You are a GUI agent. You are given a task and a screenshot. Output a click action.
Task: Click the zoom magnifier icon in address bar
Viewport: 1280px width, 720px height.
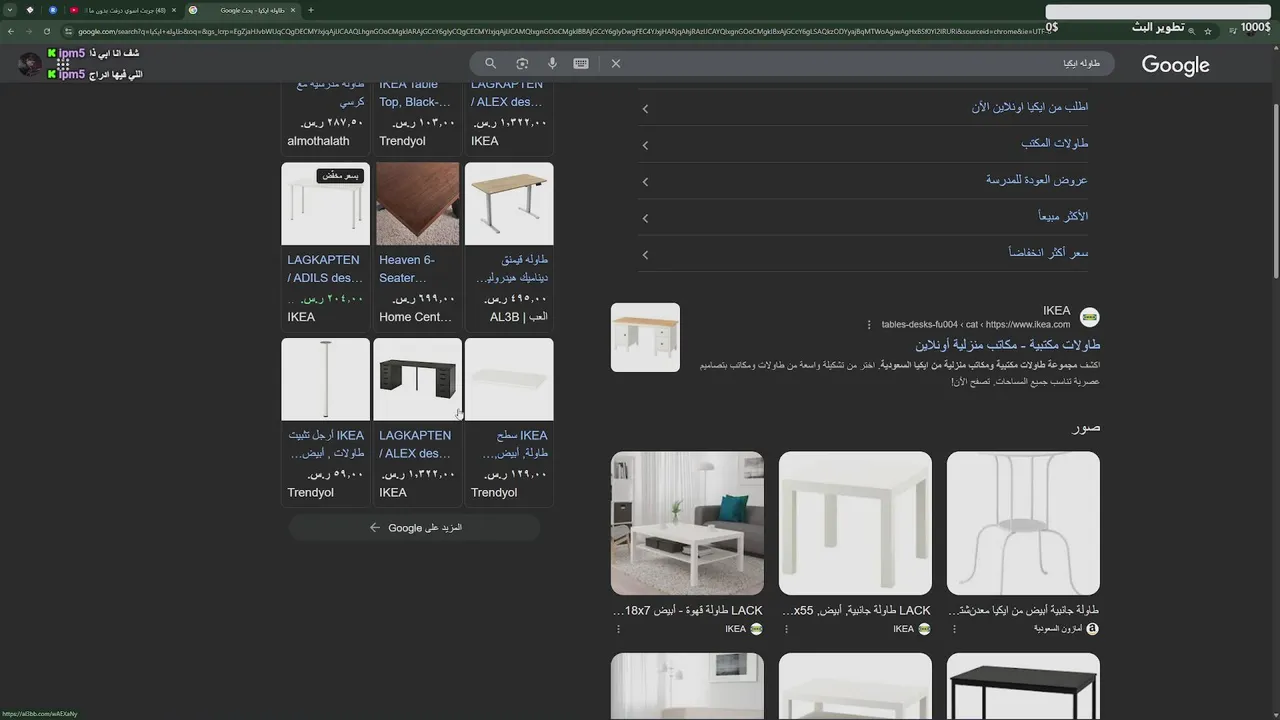click(1193, 31)
